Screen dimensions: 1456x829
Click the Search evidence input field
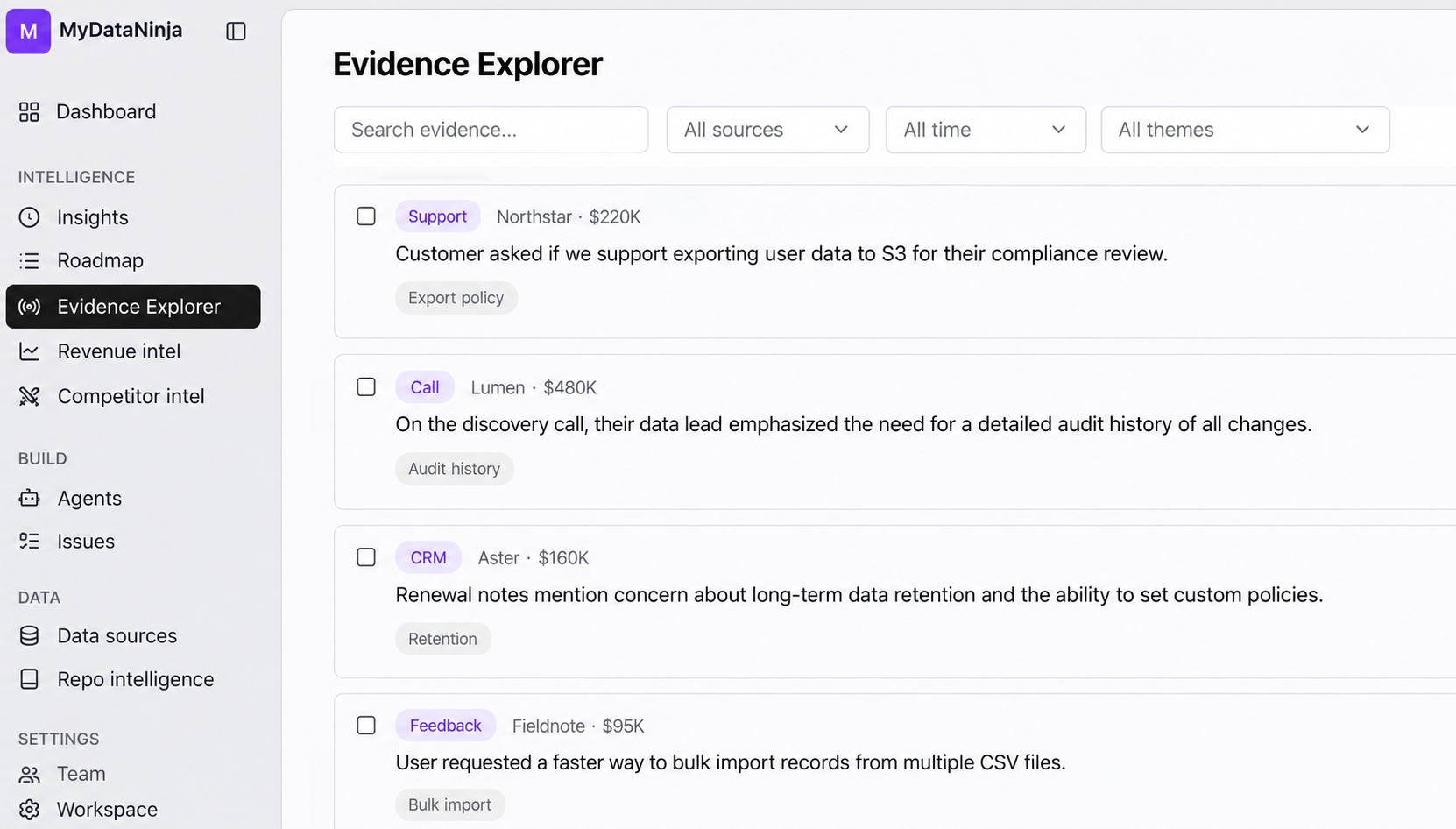(x=491, y=130)
